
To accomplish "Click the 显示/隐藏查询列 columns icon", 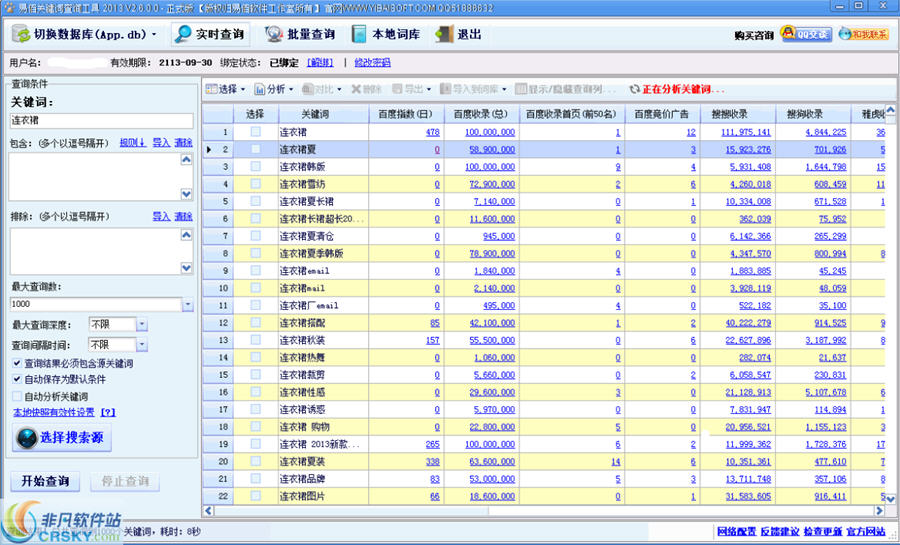I will tap(521, 89).
